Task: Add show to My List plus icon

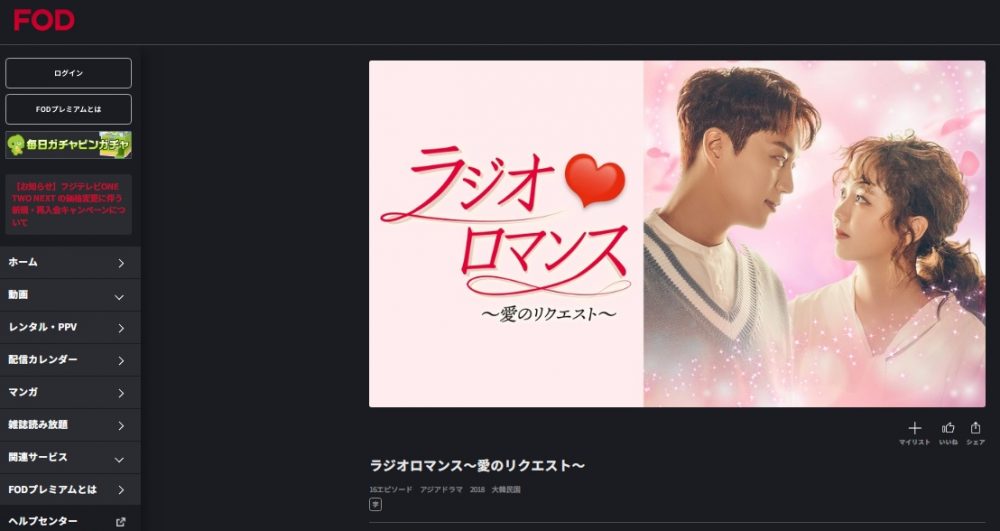Action: click(x=915, y=428)
